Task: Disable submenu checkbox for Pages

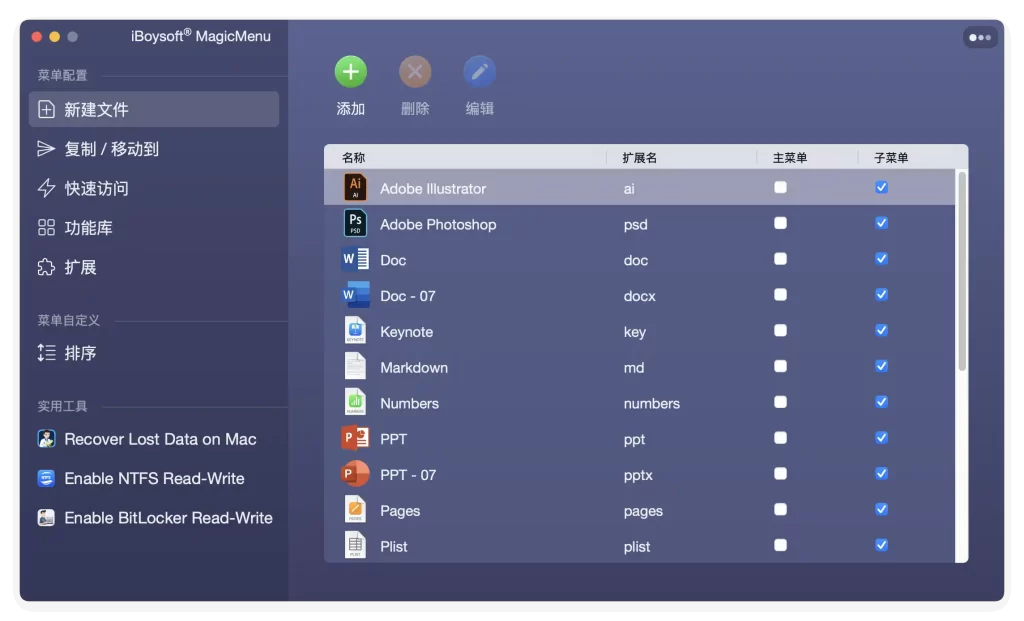Action: pos(881,509)
